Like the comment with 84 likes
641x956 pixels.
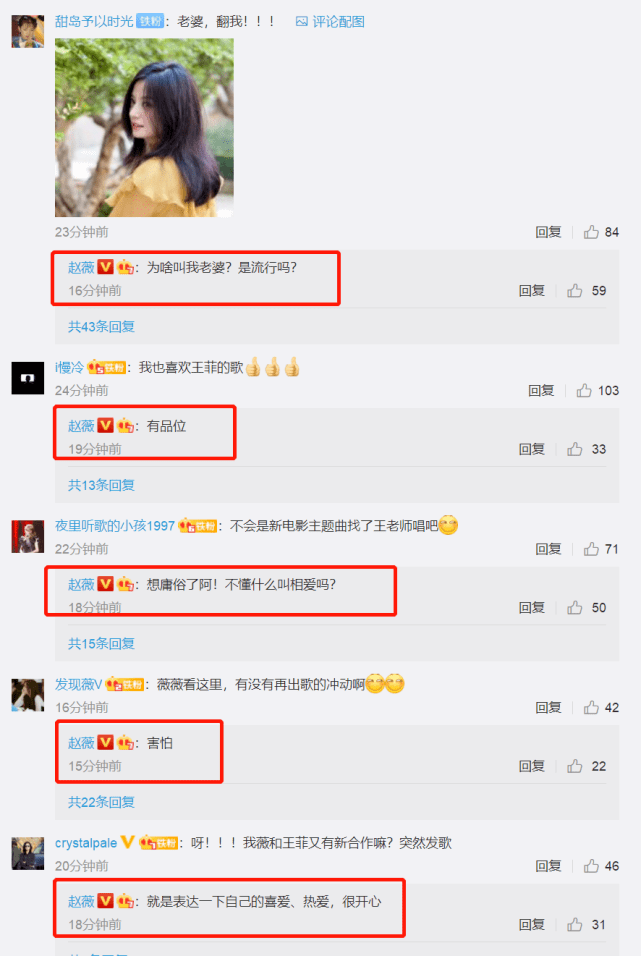(x=591, y=232)
